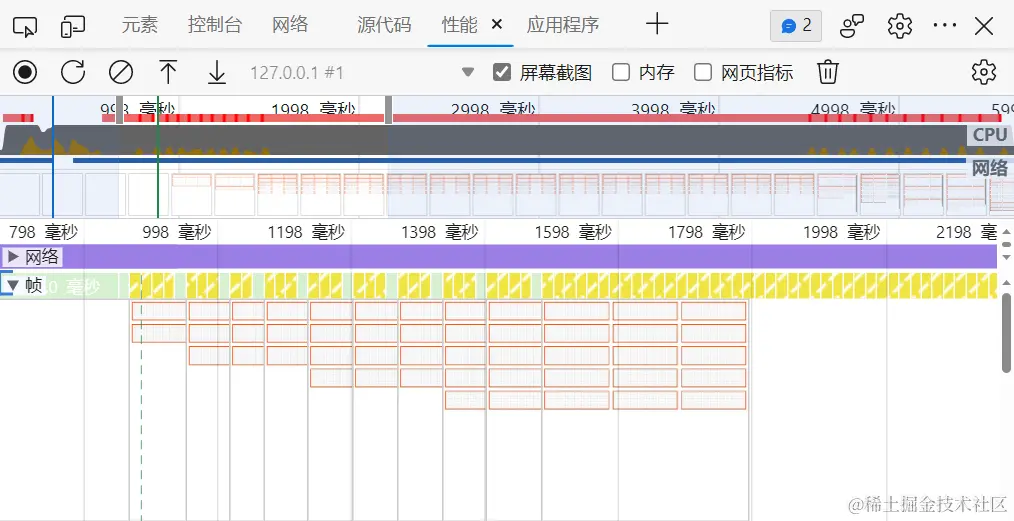Uncheck the 屏幕截图 checkbox
Viewport: 1014px width, 521px height.
(502, 72)
